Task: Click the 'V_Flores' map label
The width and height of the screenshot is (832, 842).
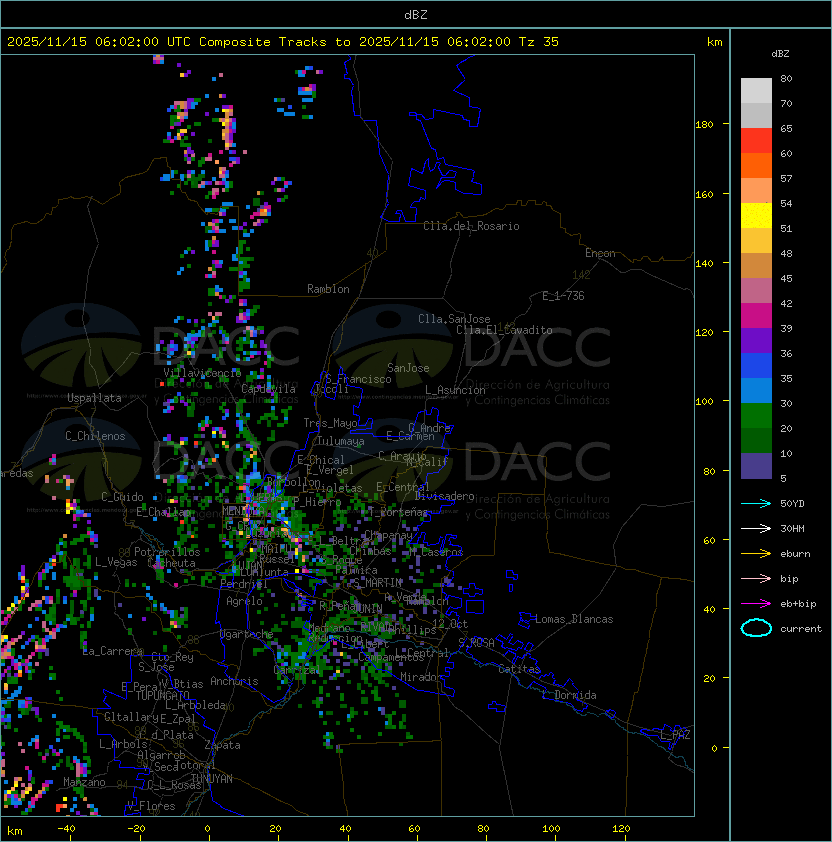Action: [151, 806]
